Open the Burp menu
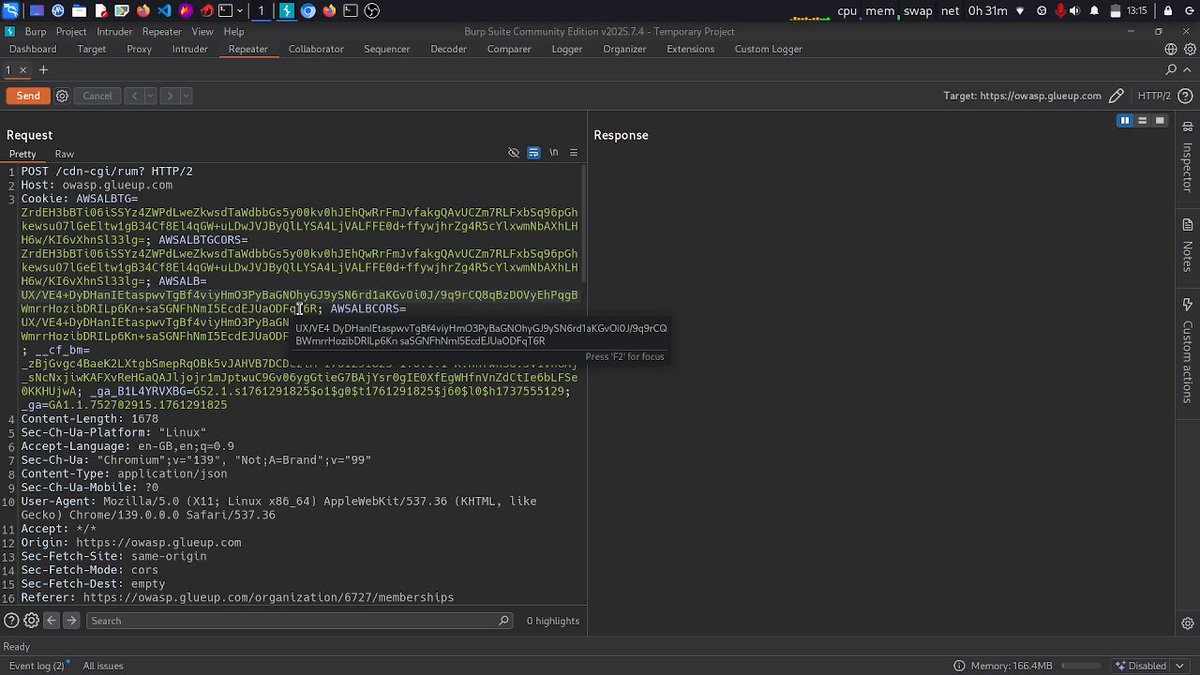This screenshot has width=1200, height=675. click(x=35, y=32)
